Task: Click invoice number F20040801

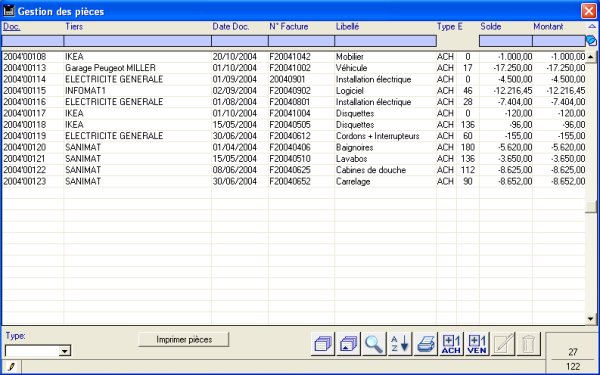Action: [290, 102]
